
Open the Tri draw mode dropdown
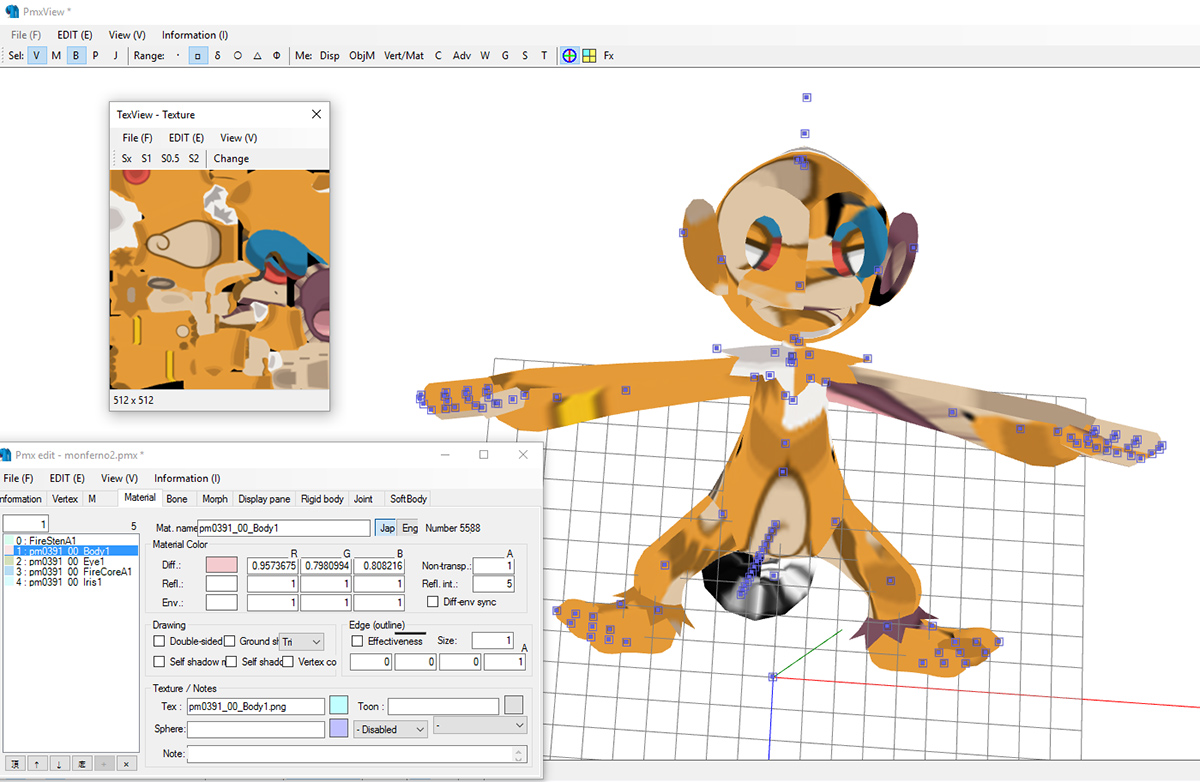point(302,641)
